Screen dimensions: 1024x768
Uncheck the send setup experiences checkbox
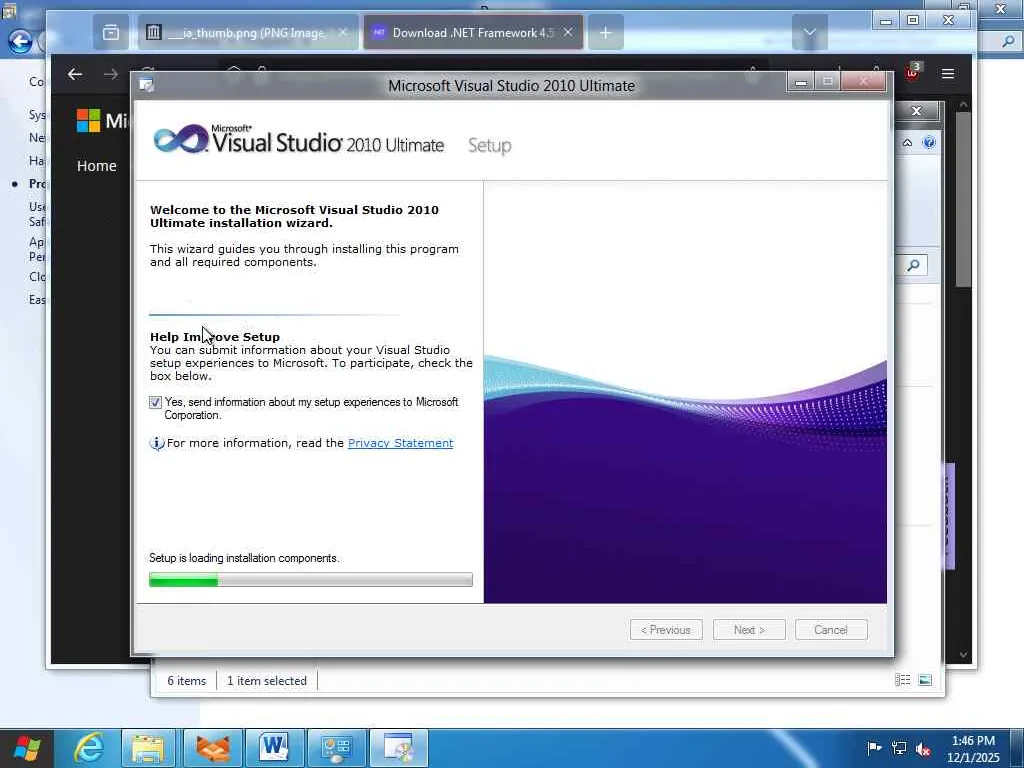(x=155, y=402)
